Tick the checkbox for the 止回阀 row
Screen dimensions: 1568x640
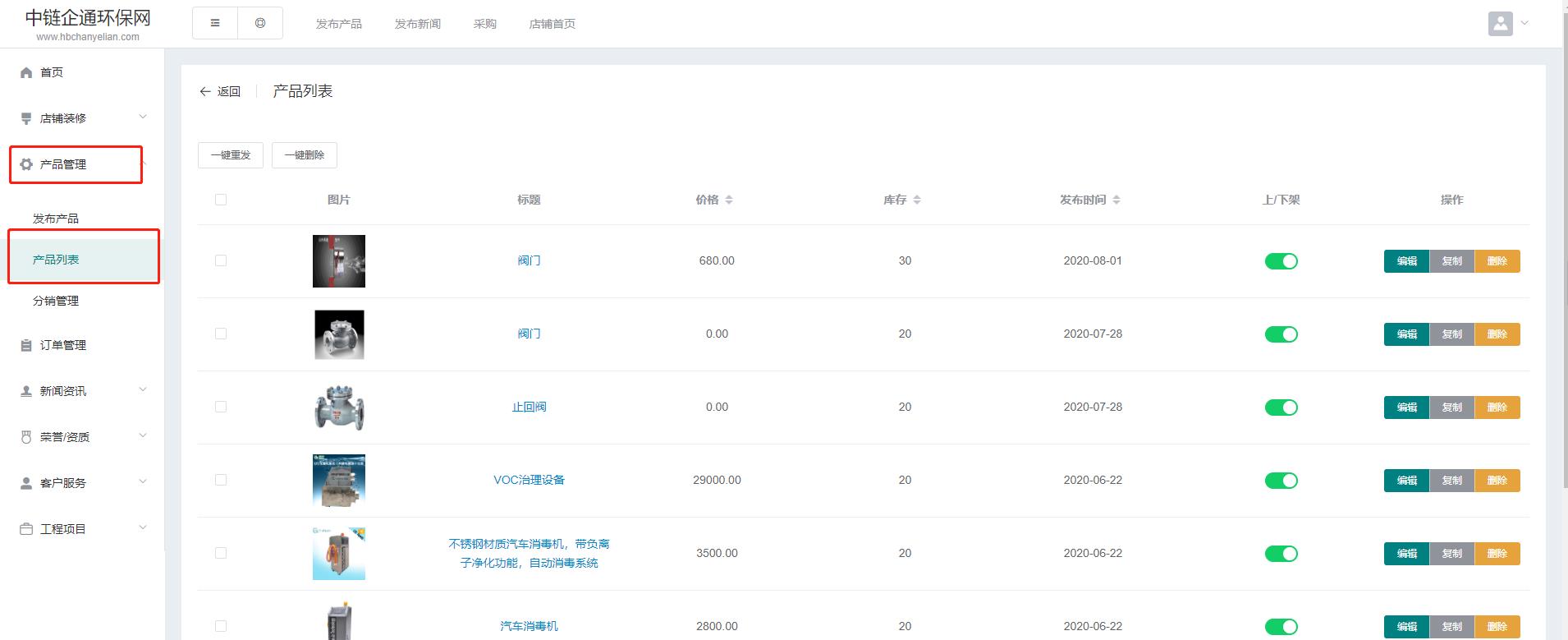click(x=221, y=407)
